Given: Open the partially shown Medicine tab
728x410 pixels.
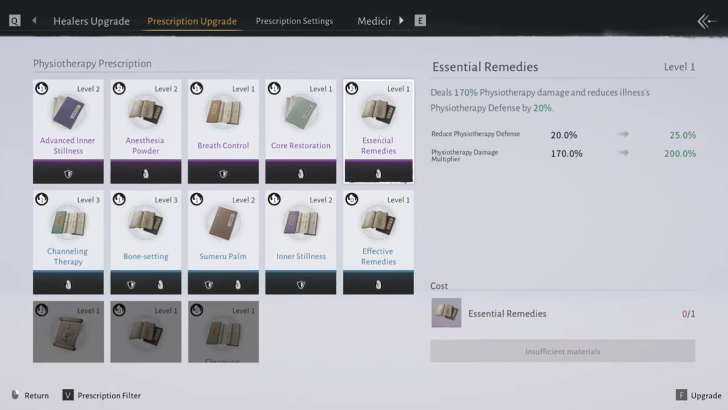Looking at the screenshot, I should pos(374,21).
